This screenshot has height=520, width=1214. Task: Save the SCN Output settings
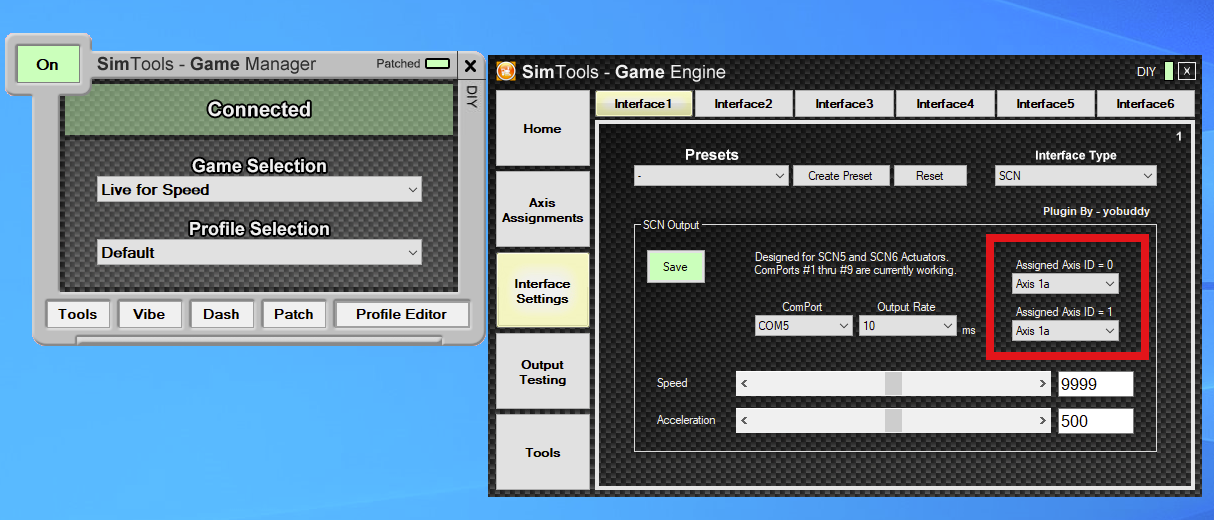675,267
